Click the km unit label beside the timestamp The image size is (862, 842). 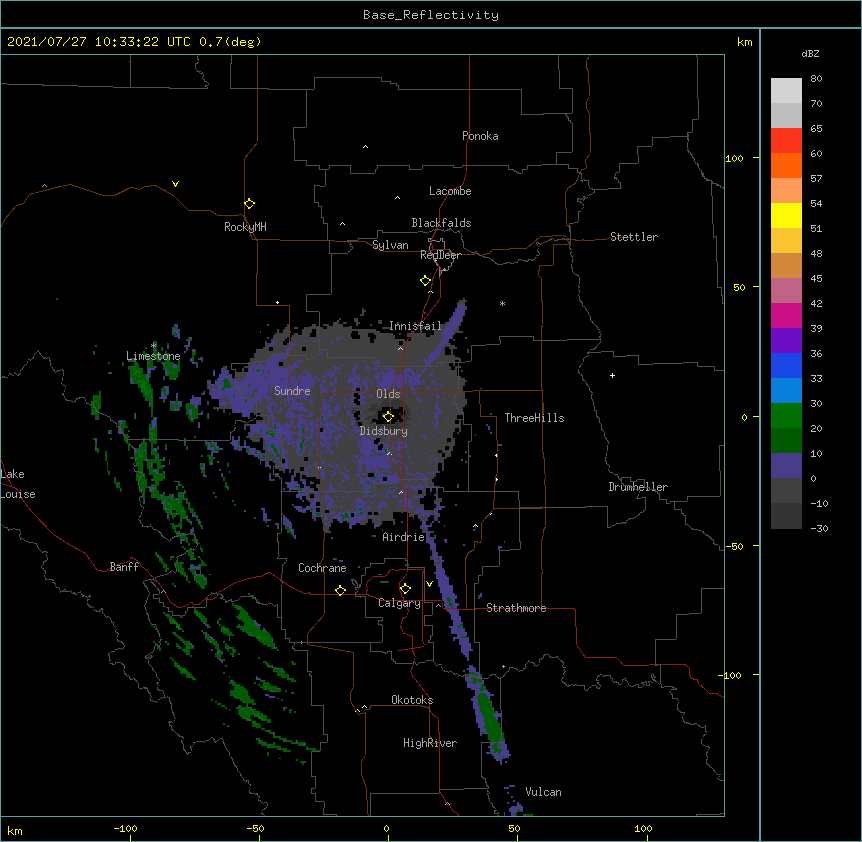[744, 42]
